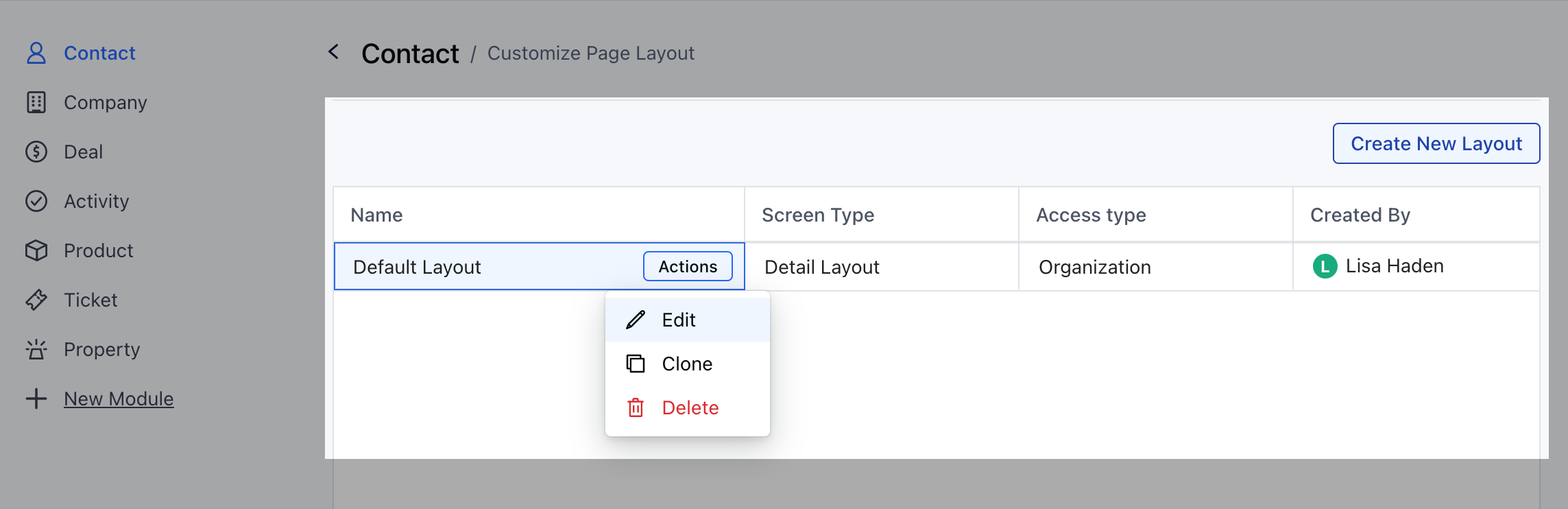Open the Company module
Image resolution: width=1568 pixels, height=509 pixels.
[106, 102]
